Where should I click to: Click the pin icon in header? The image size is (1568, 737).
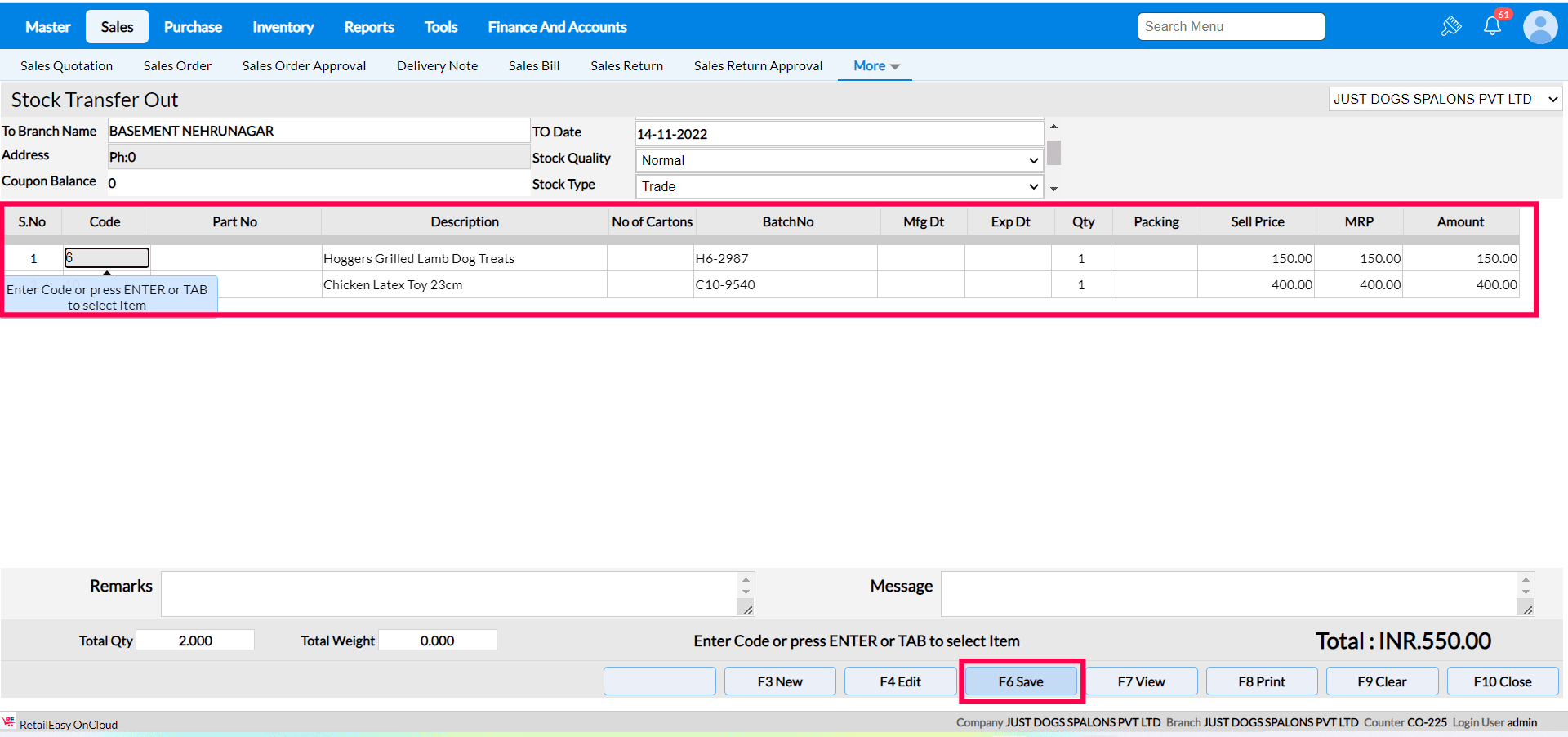1451,26
